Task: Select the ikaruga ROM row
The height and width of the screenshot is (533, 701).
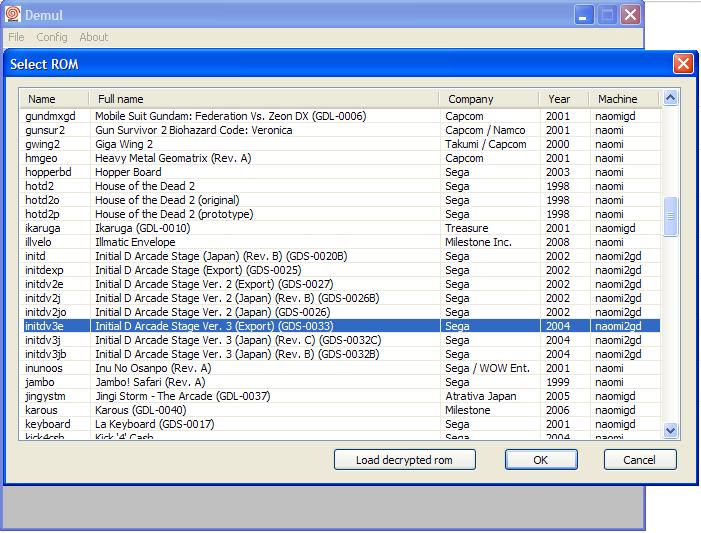Action: [342, 228]
